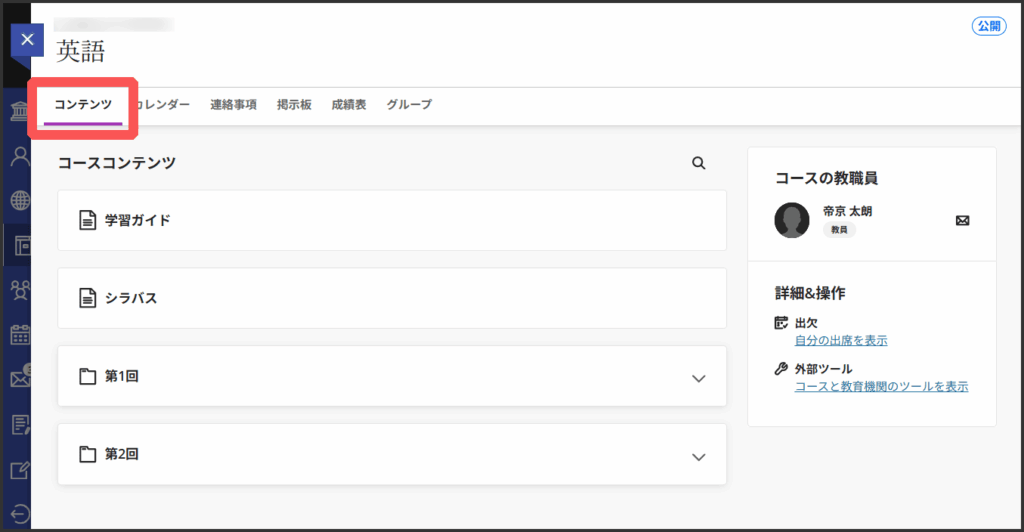Send message to 帝京 太朗 via envelope icon

pyautogui.click(x=962, y=220)
